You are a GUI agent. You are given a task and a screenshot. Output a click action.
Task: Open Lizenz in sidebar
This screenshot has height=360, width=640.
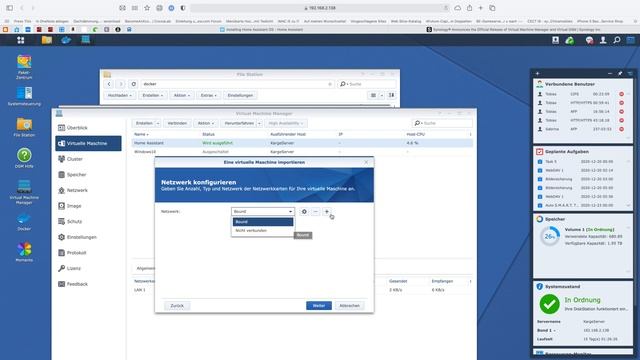pyautogui.click(x=88, y=268)
